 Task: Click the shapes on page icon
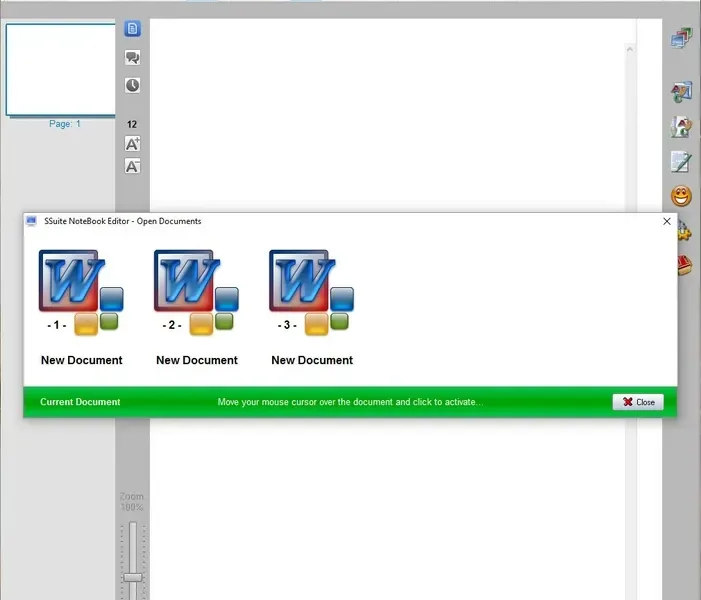click(x=681, y=127)
